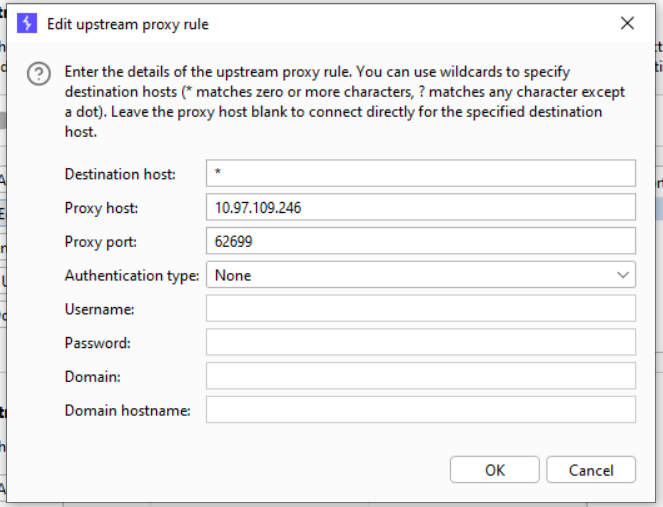The height and width of the screenshot is (507, 663).
Task: Click the dialog title 'Edit upstream proxy rule'
Action: [128, 23]
